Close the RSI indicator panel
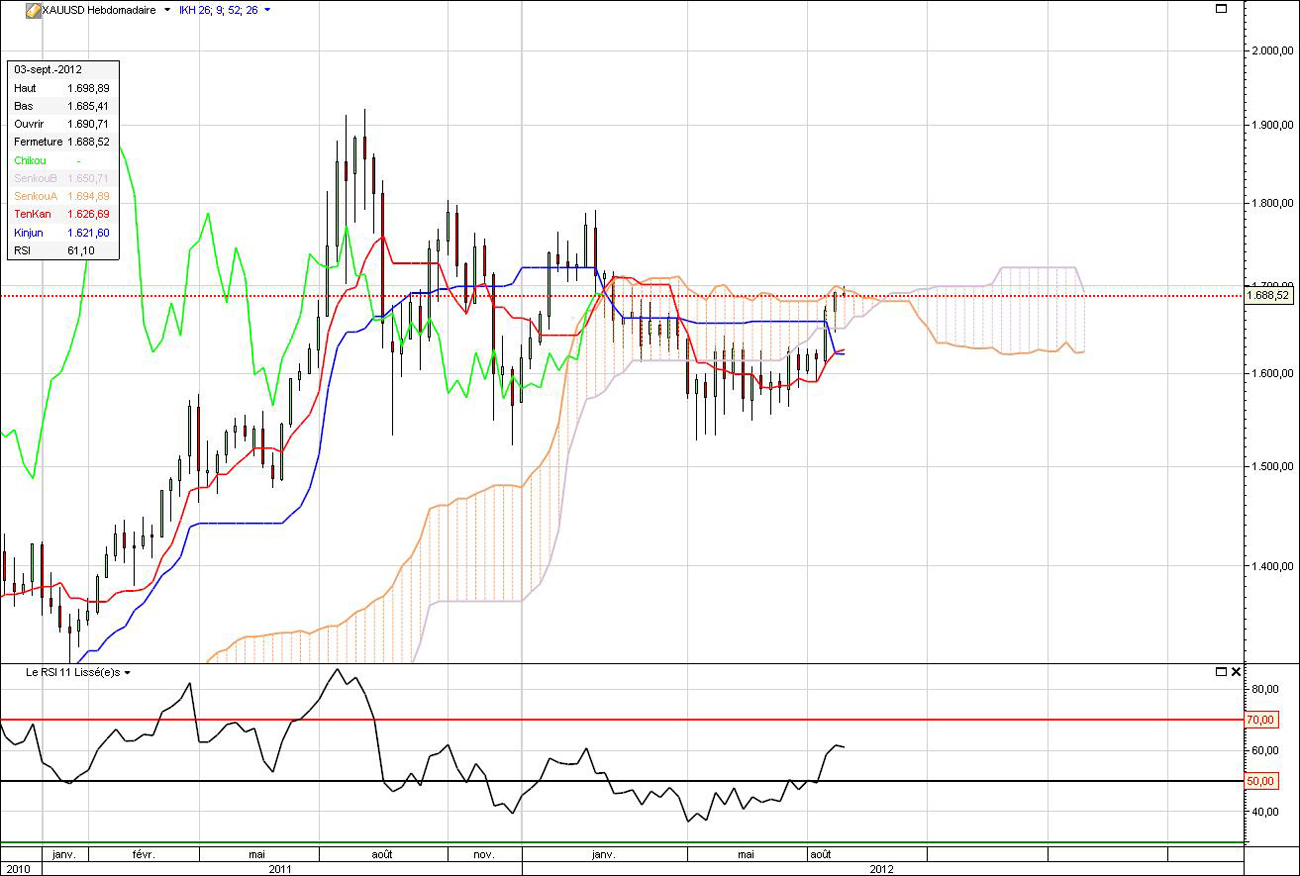The image size is (1300, 876). coord(1236,672)
